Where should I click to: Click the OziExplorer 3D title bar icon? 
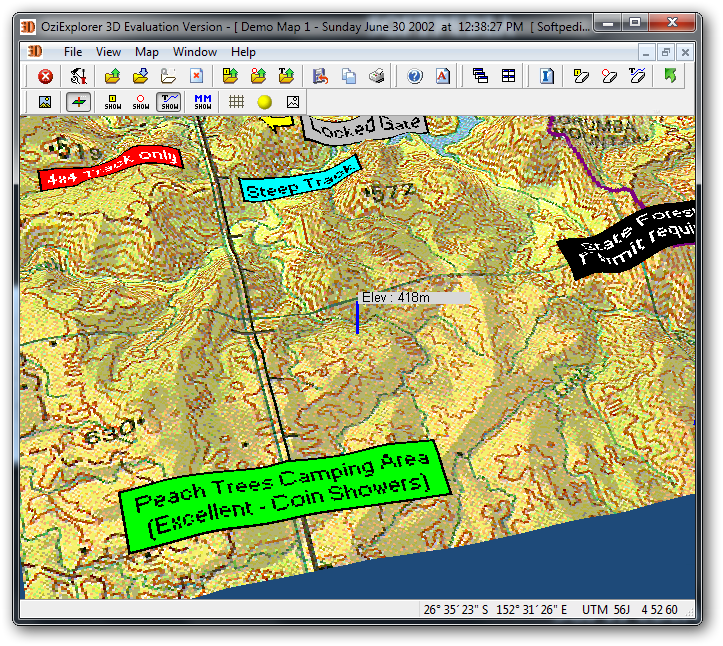coord(28,27)
